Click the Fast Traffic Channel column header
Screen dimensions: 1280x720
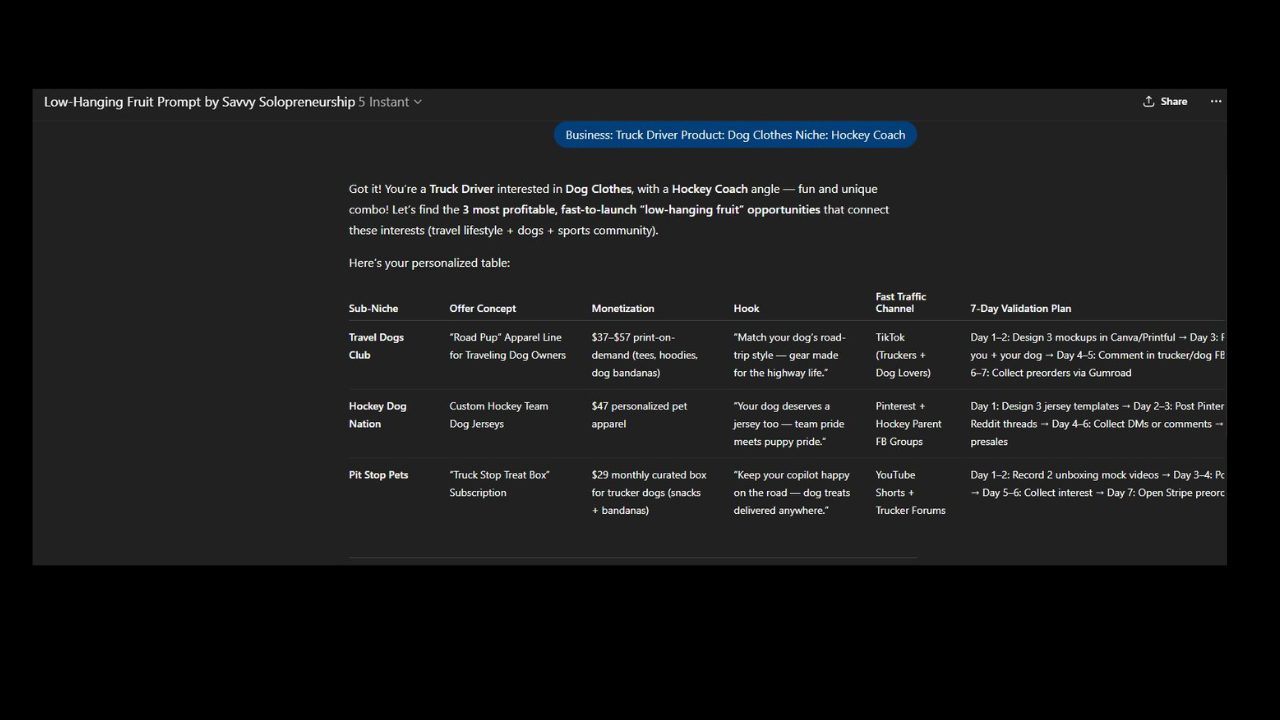901,302
